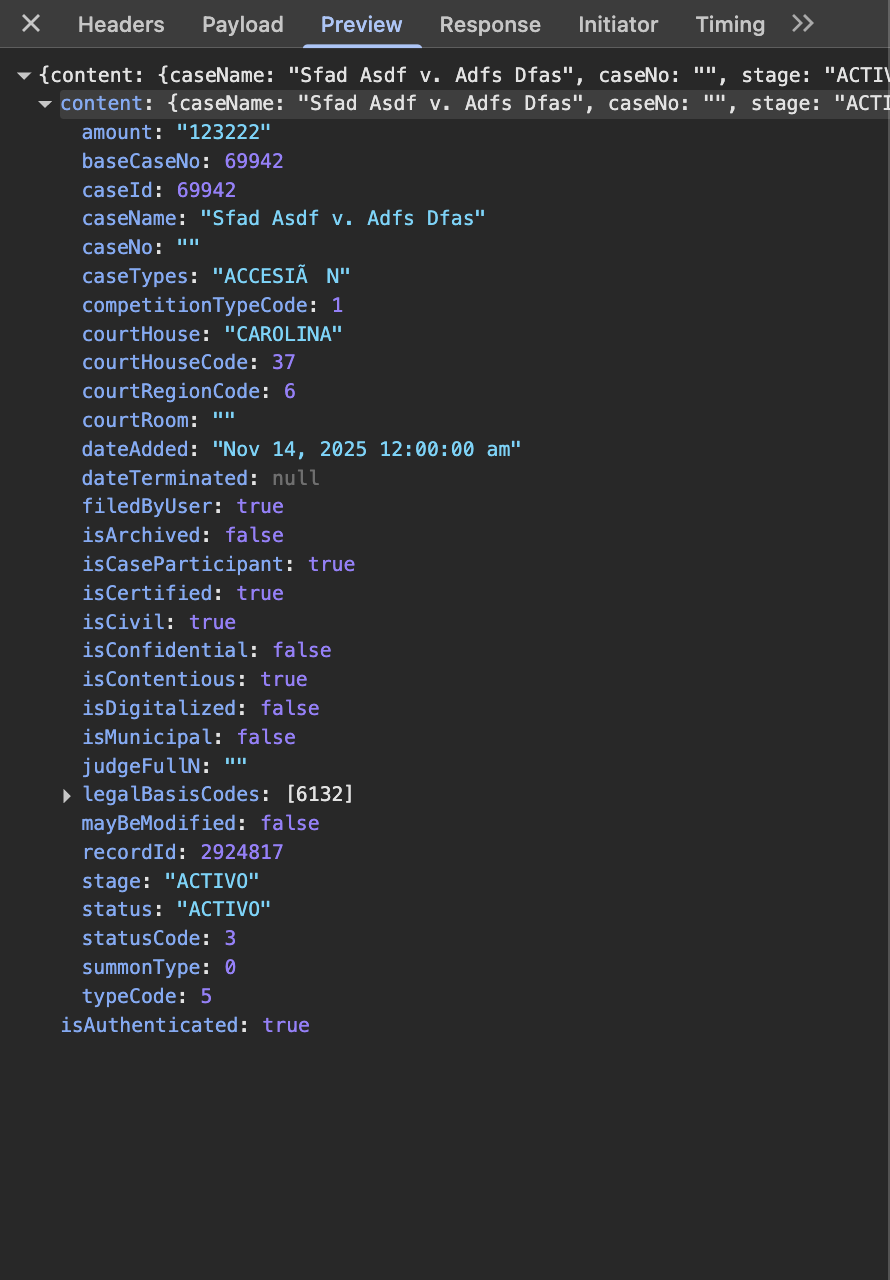Select the baseCaseNo property key
Screen dimensions: 890x1280
(x=141, y=161)
